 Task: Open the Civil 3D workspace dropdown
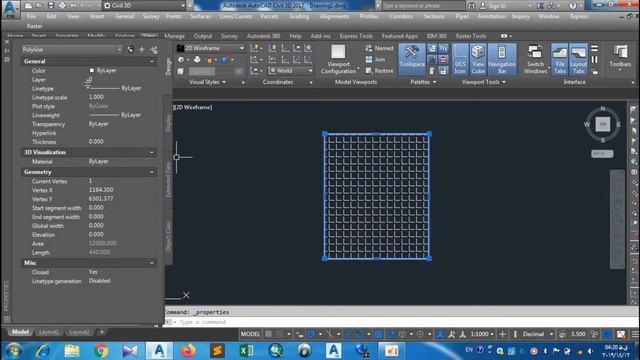[144, 6]
